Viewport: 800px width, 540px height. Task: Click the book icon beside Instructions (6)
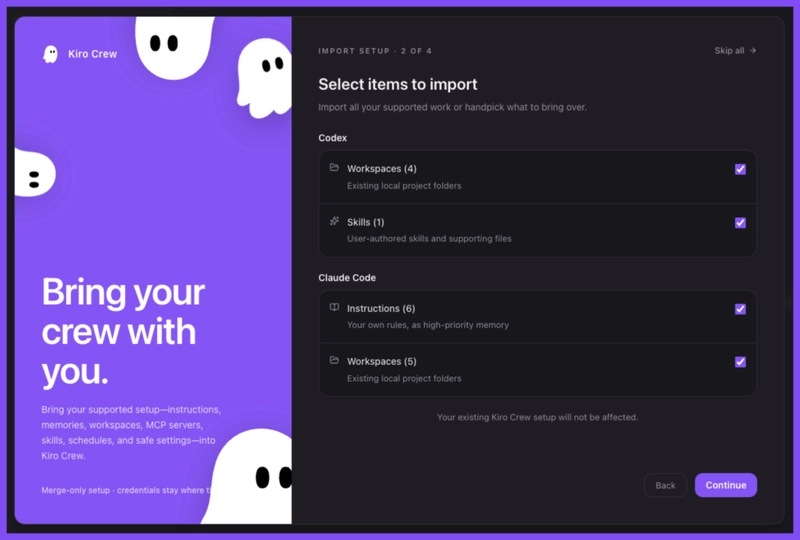pyautogui.click(x=334, y=307)
